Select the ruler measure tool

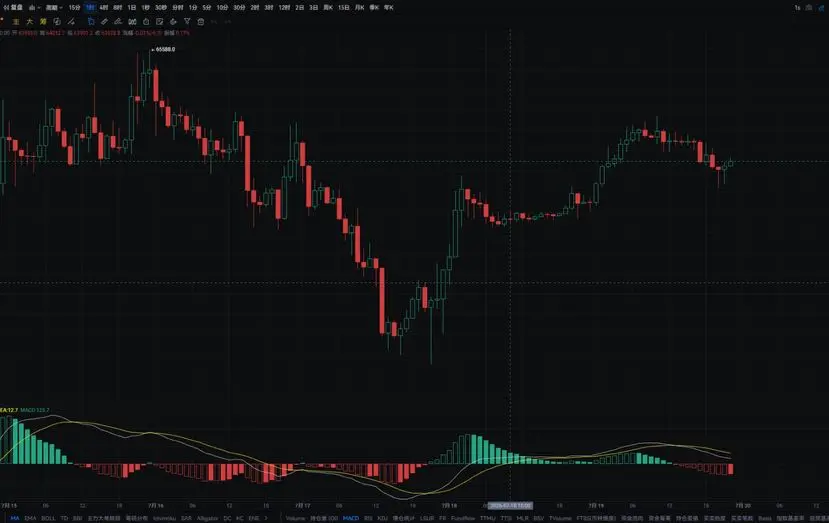[105, 22]
